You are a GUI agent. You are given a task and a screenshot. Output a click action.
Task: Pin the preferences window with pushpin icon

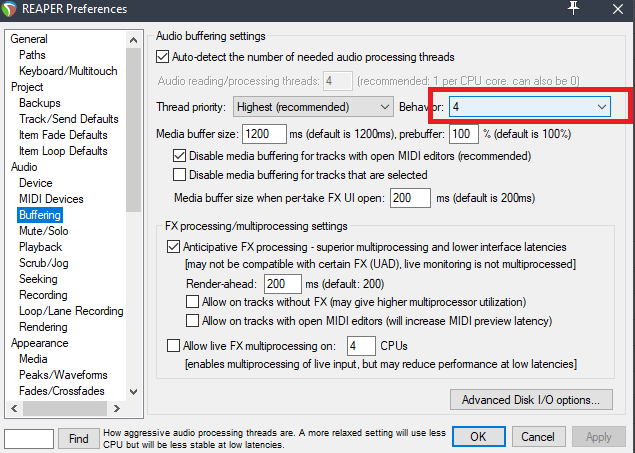(x=573, y=8)
